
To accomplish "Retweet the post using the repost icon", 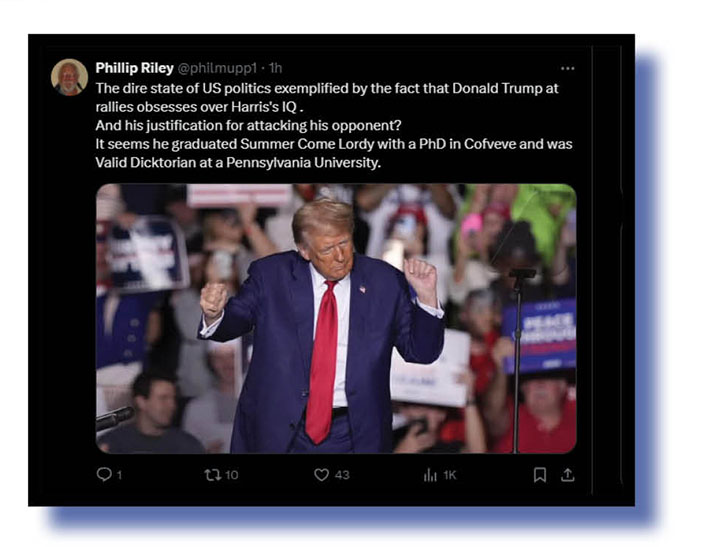I will click(x=213, y=475).
